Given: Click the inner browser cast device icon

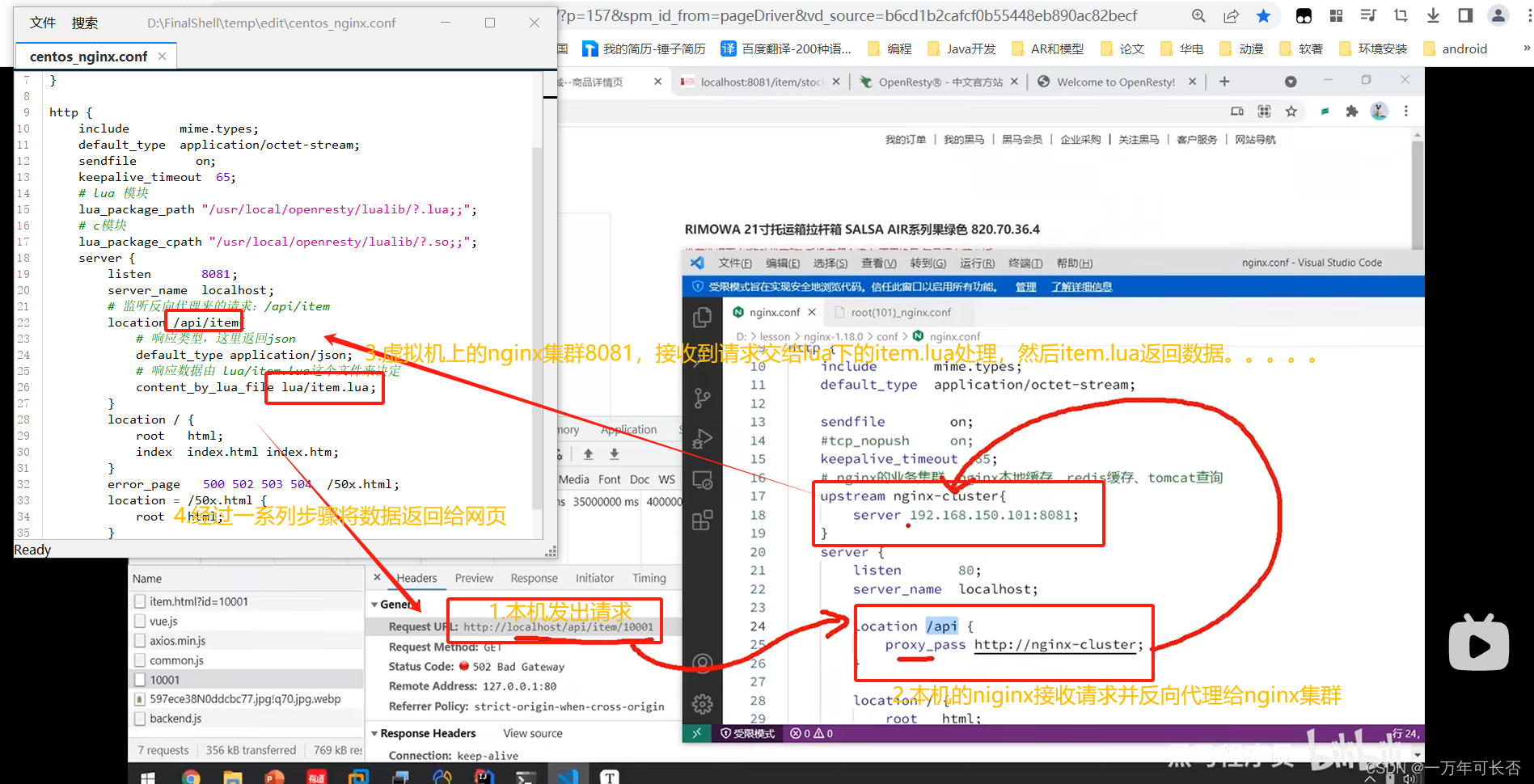Looking at the screenshot, I should point(1237,112).
